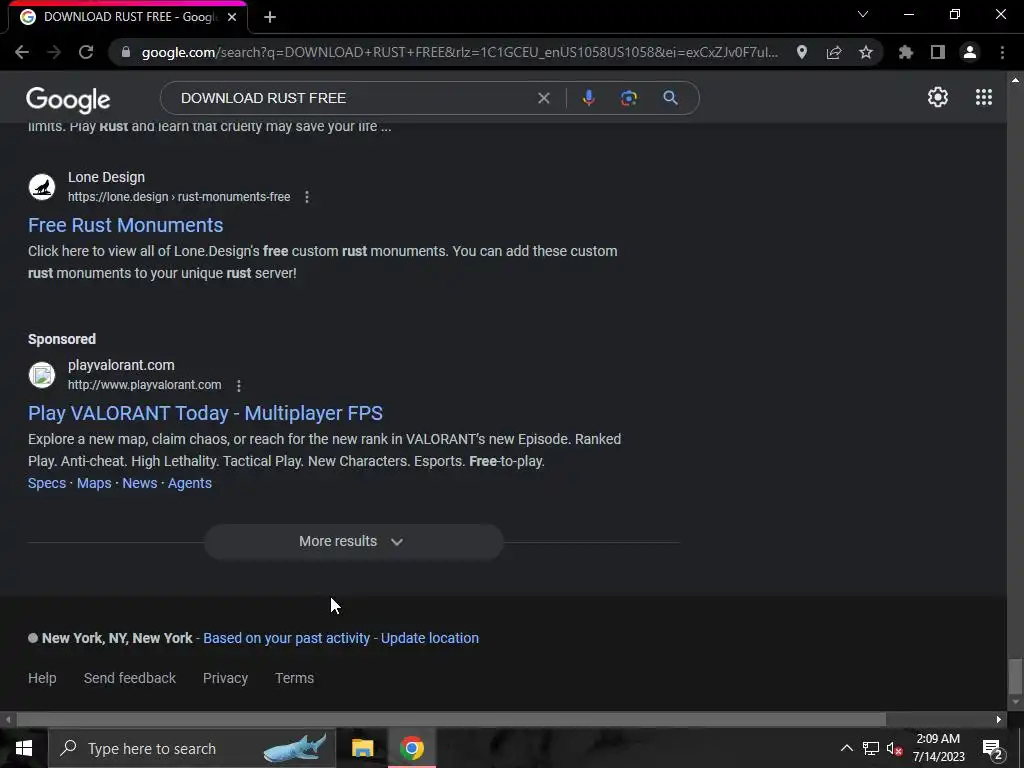The width and height of the screenshot is (1024, 768).
Task: Open the Chrome three-dot menu
Action: 1002,52
